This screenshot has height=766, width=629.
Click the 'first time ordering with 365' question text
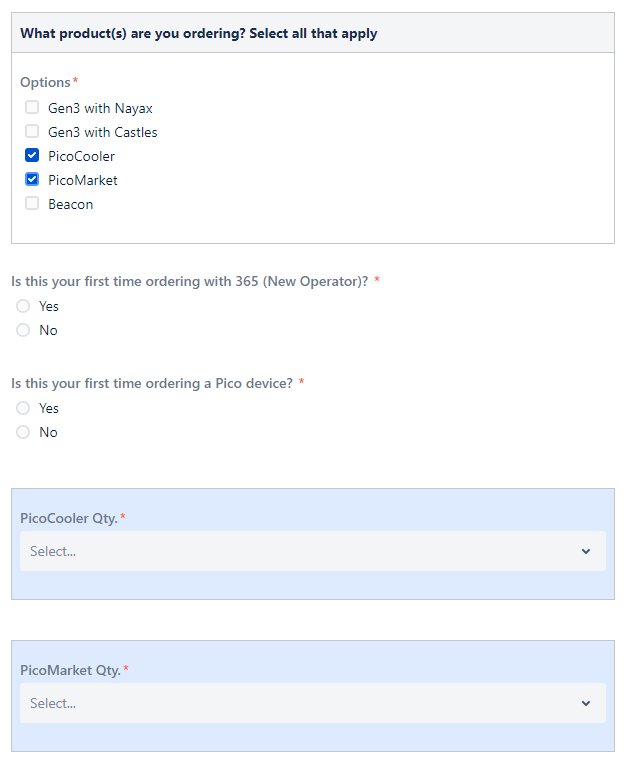189,281
